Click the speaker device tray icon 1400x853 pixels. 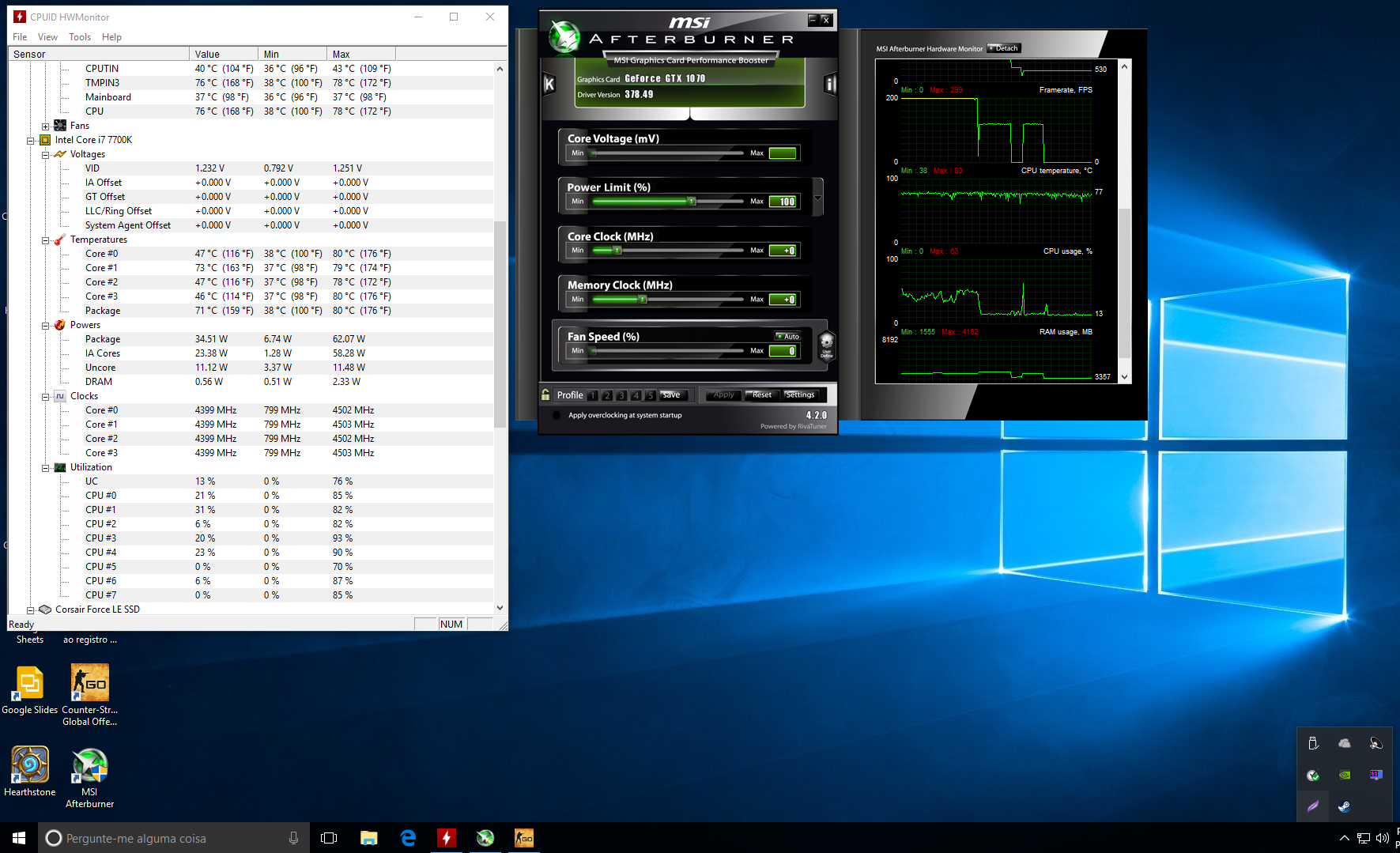1375,743
